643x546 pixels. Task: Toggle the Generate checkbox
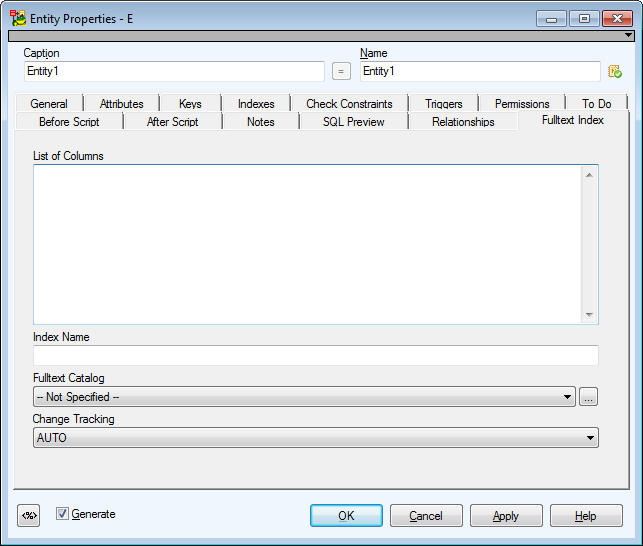(x=62, y=514)
